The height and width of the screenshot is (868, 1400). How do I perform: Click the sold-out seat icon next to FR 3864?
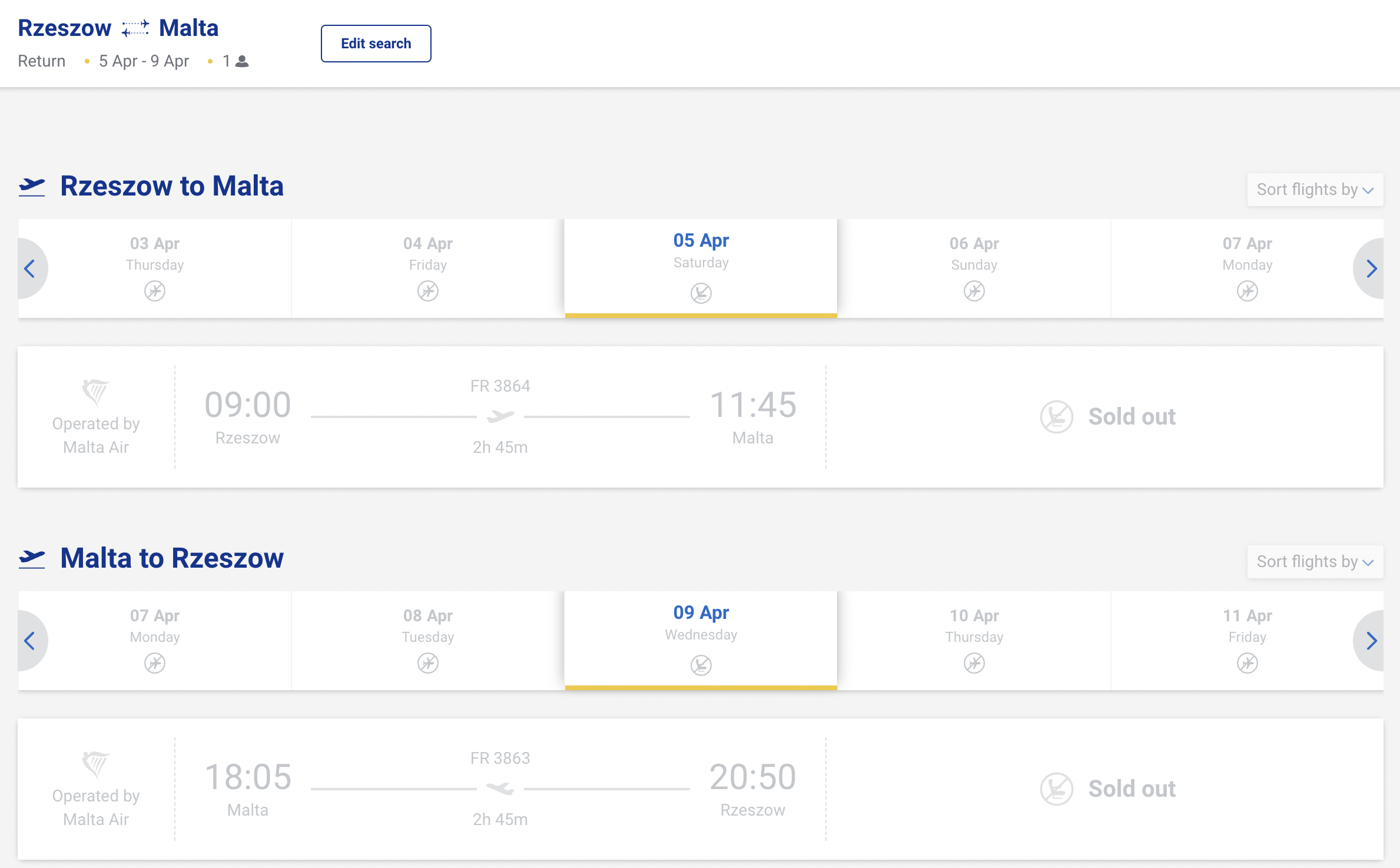[1057, 417]
